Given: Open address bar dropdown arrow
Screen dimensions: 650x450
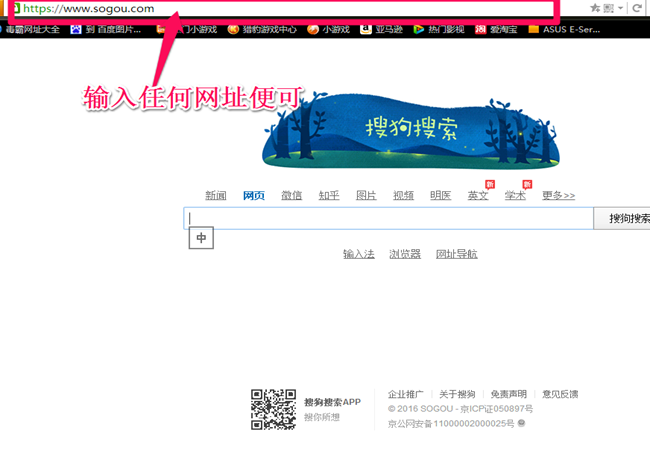Looking at the screenshot, I should [x=621, y=8].
